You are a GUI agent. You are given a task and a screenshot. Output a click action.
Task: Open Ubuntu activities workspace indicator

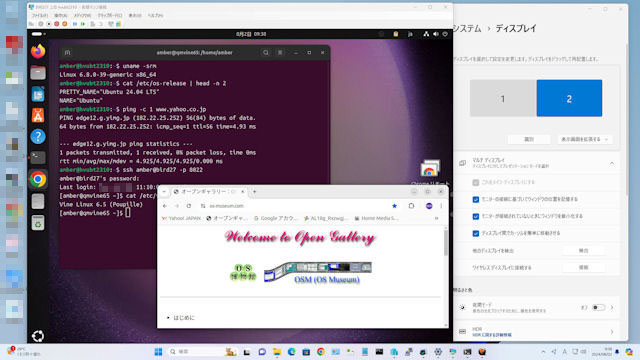click(x=38, y=34)
